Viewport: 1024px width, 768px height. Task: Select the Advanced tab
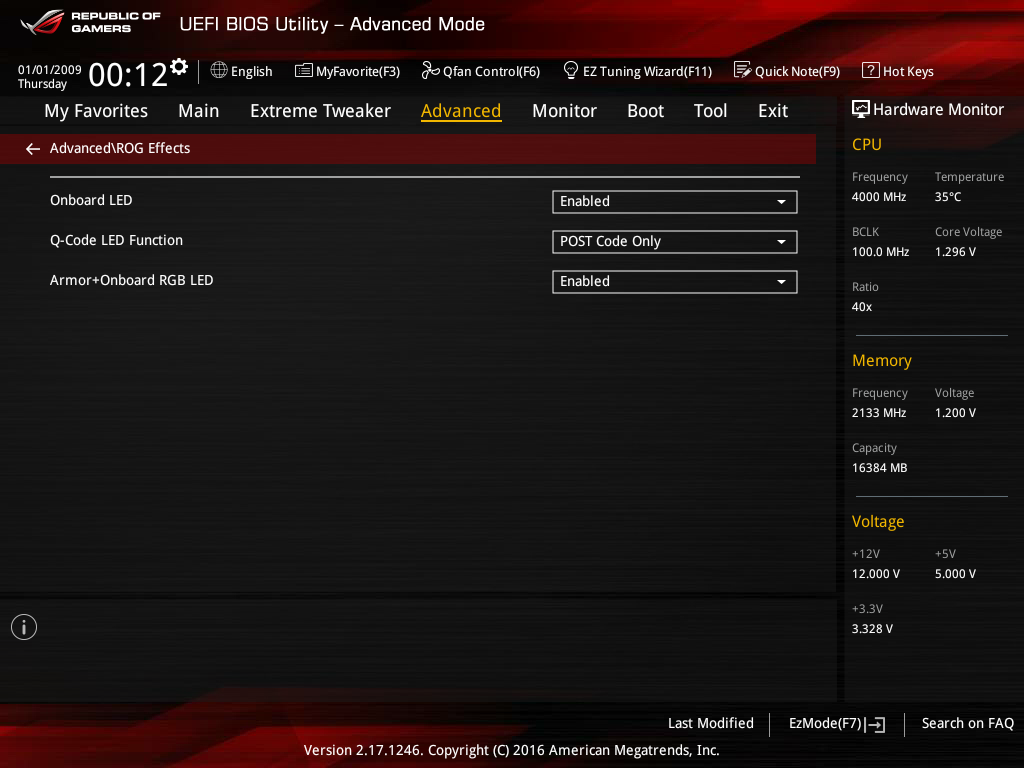[x=461, y=111]
